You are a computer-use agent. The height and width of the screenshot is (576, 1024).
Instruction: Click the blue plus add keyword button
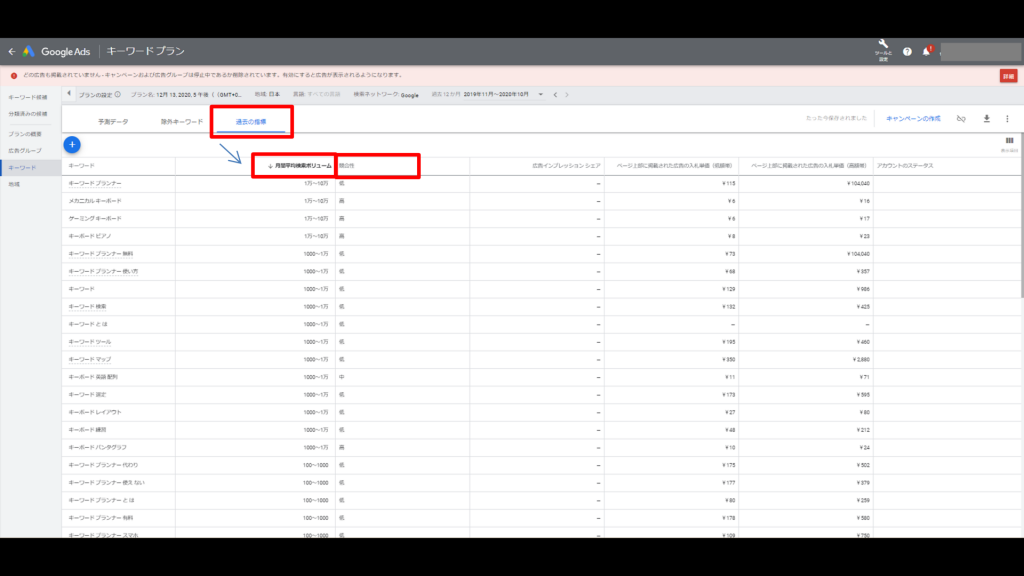(72, 145)
